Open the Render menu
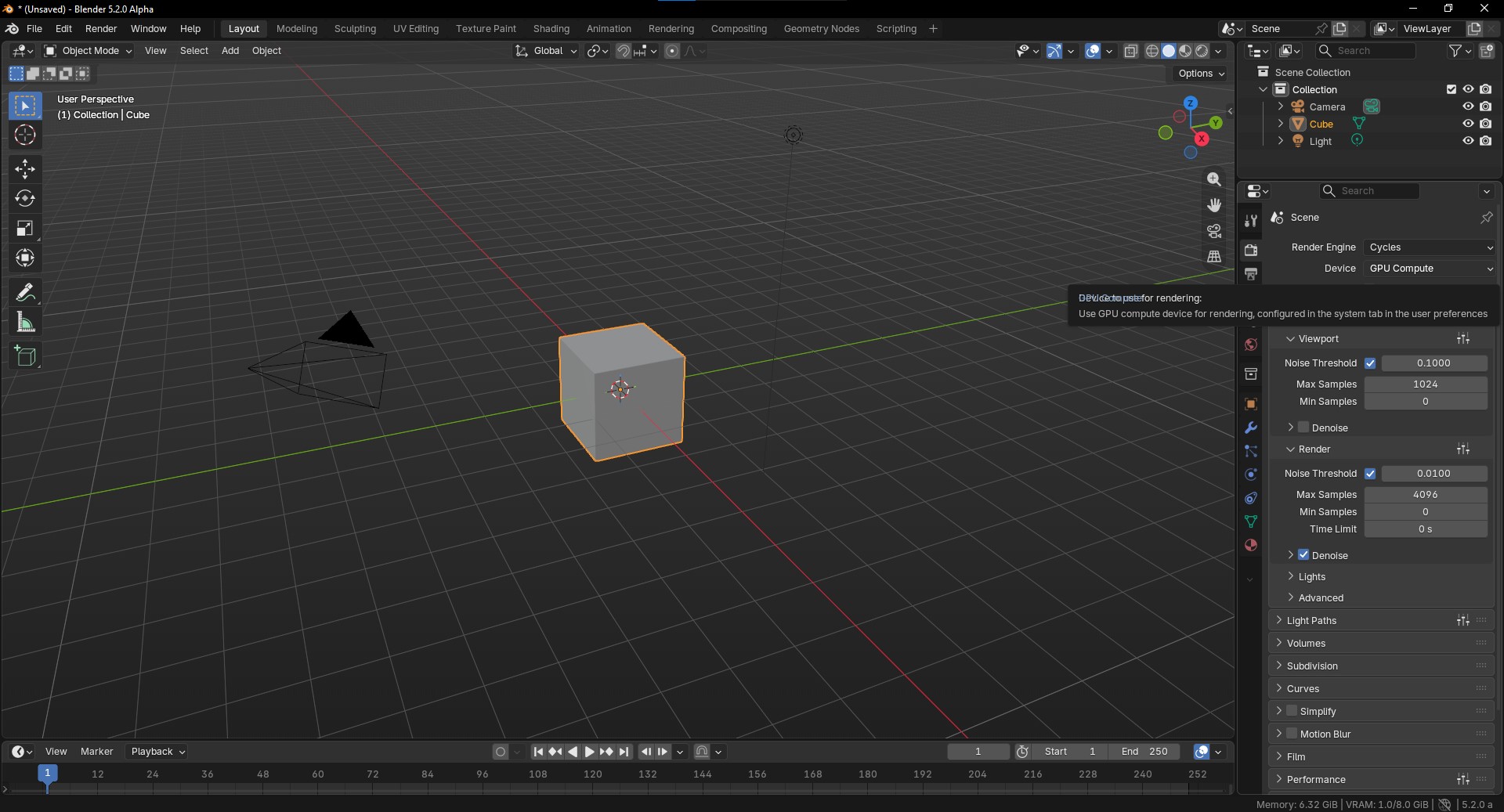 coord(101,29)
